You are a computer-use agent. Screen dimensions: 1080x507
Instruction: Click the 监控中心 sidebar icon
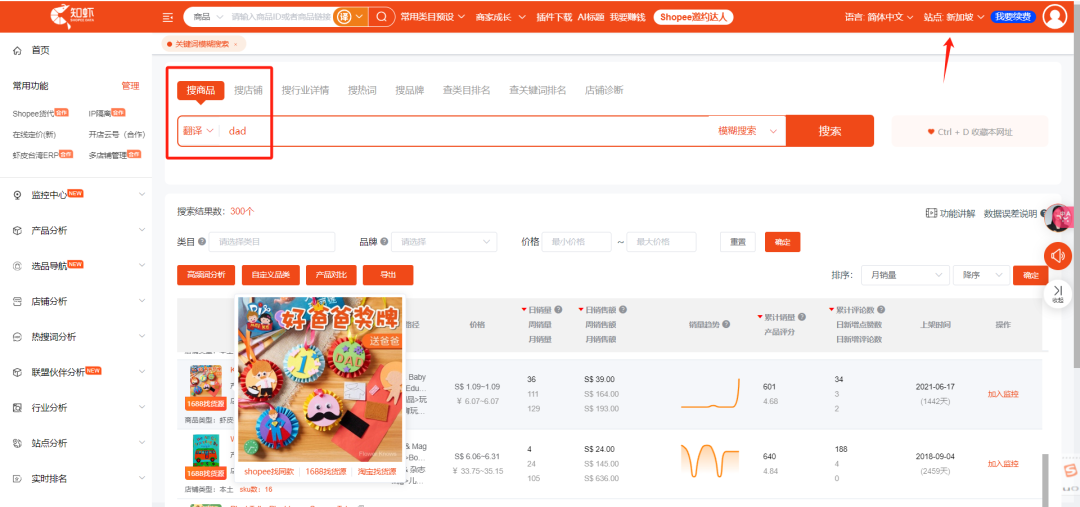point(18,195)
